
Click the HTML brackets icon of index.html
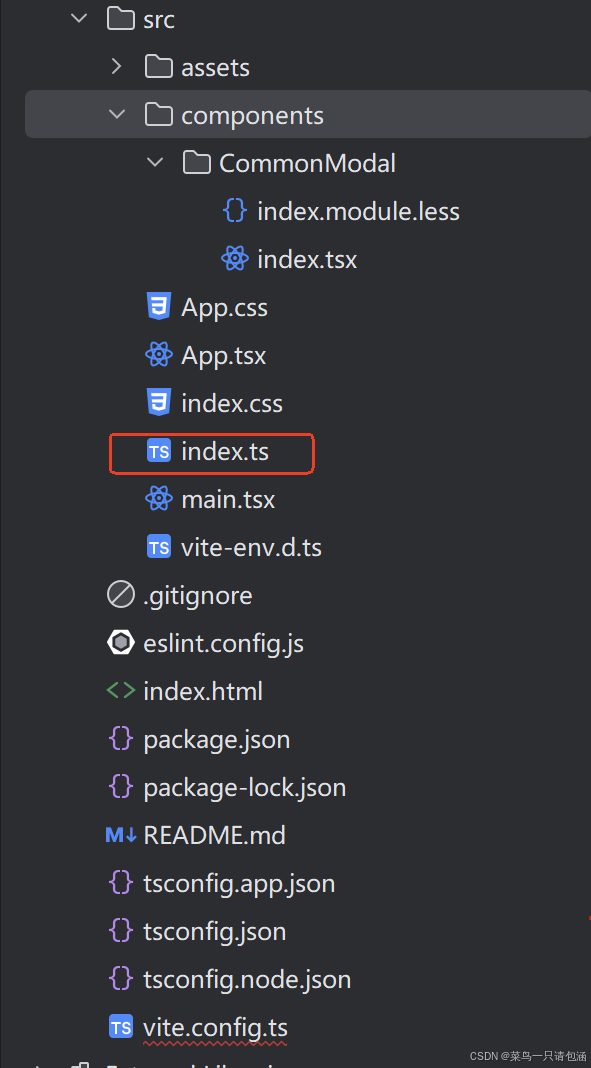[x=121, y=691]
